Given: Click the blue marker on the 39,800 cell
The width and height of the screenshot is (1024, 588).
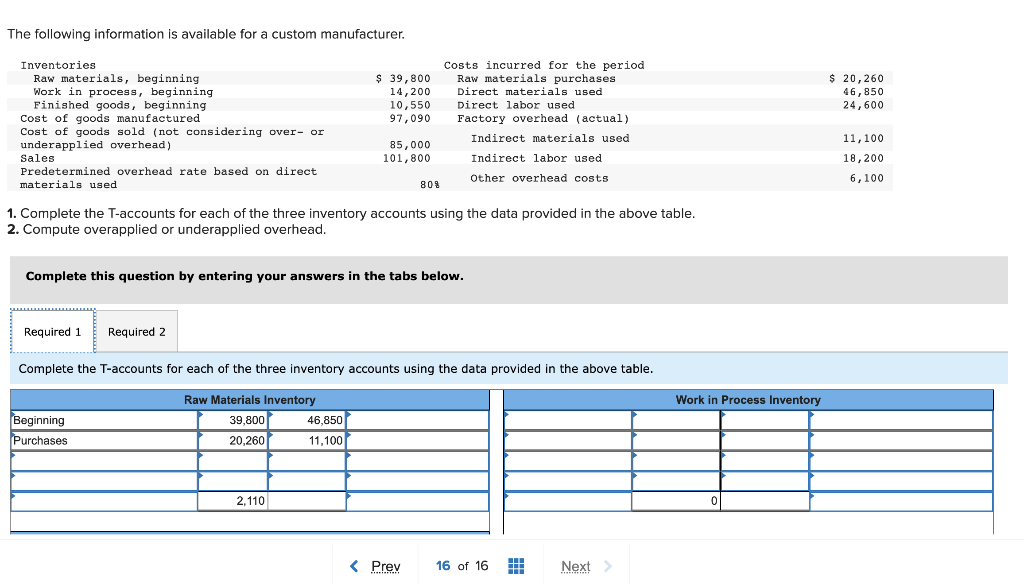Looking at the screenshot, I should point(200,413).
